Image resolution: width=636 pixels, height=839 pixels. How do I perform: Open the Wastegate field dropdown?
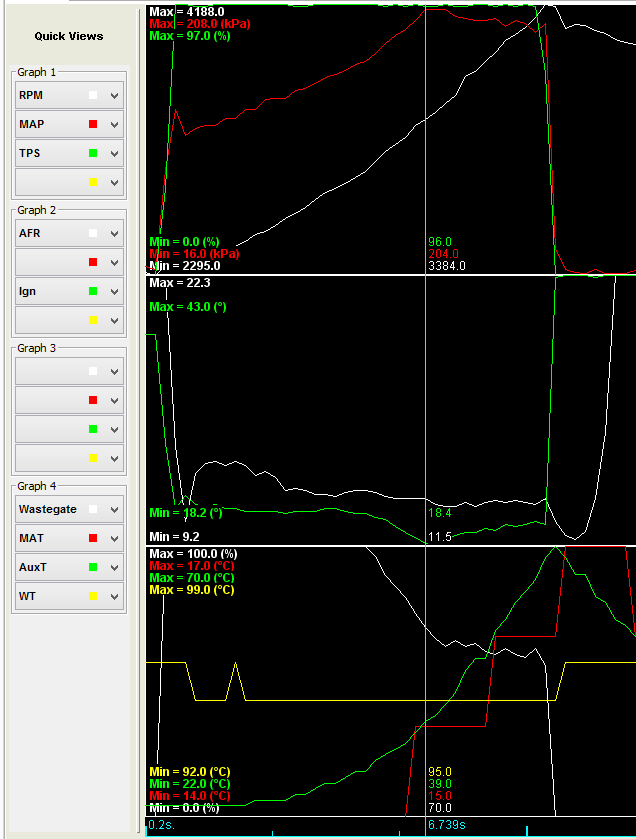coord(115,510)
